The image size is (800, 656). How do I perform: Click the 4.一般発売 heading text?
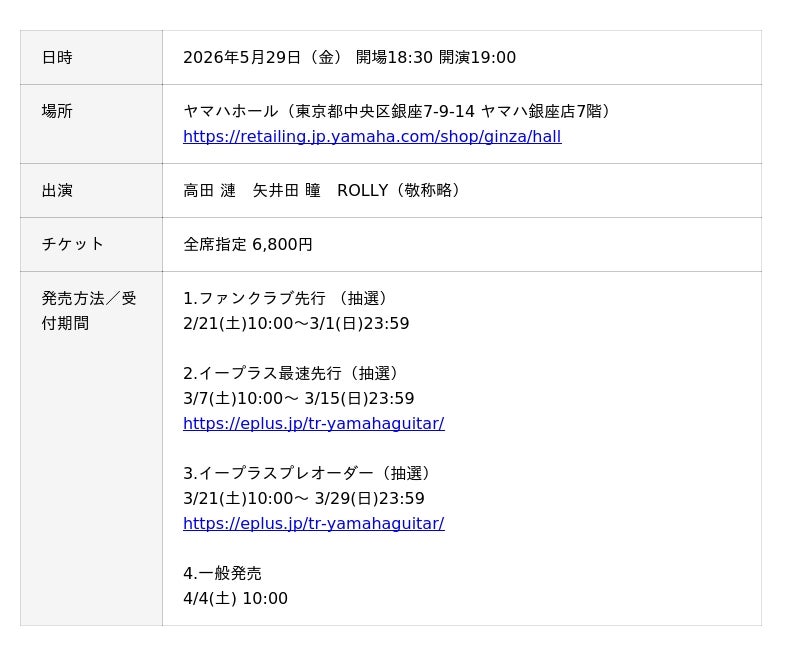click(222, 573)
